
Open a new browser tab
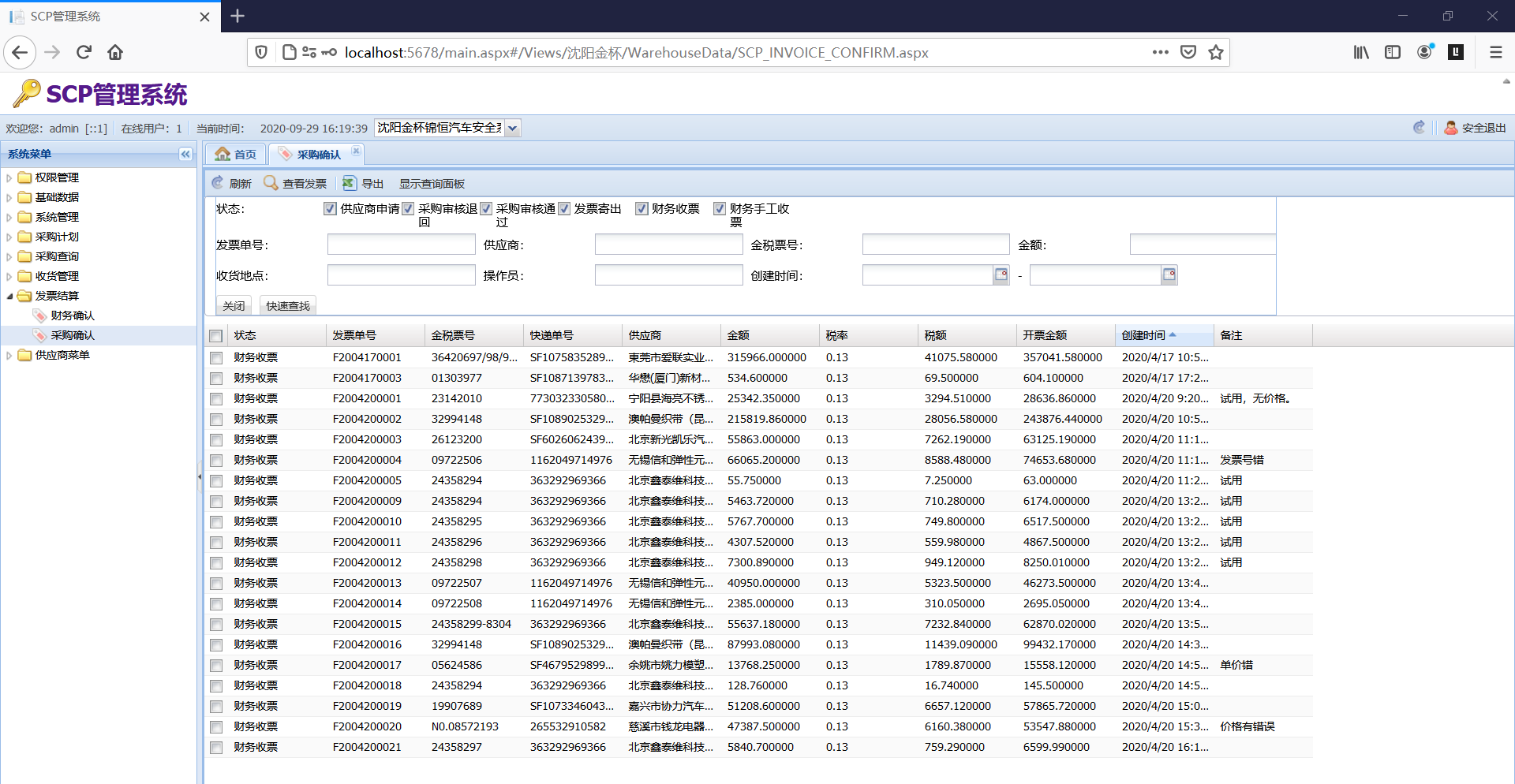tap(238, 16)
